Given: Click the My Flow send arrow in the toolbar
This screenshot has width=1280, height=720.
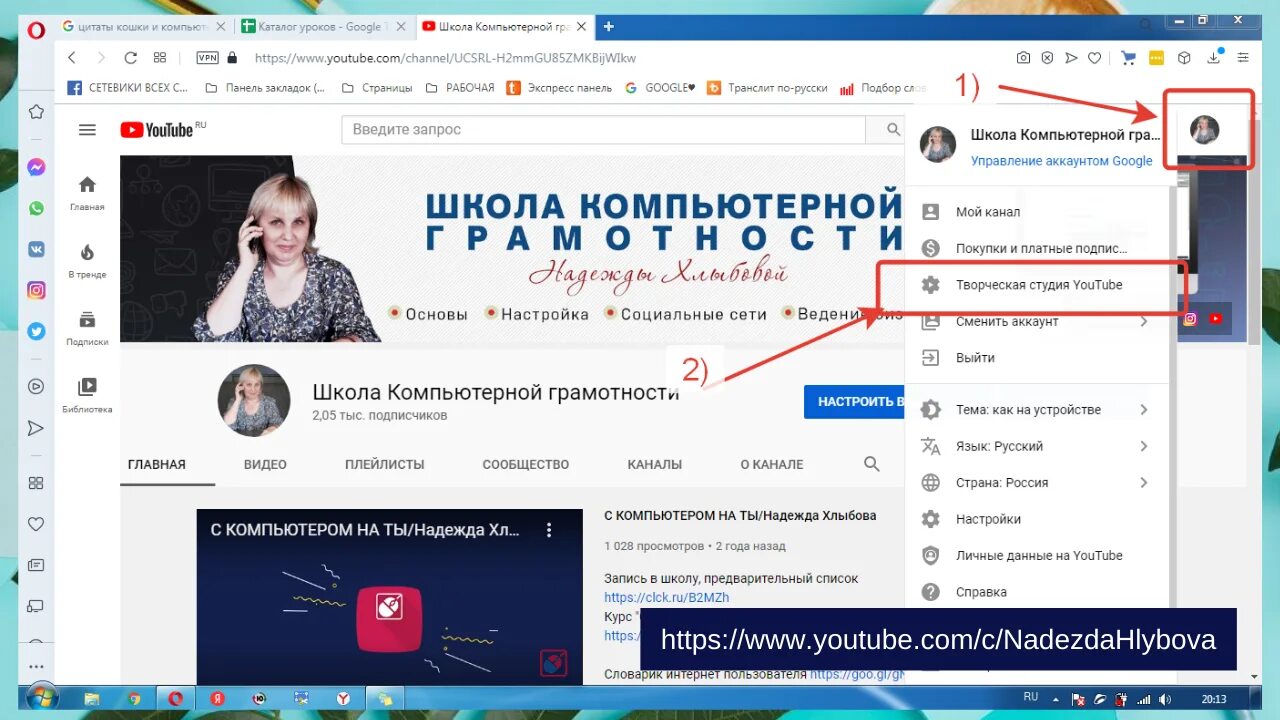Looking at the screenshot, I should (1071, 58).
